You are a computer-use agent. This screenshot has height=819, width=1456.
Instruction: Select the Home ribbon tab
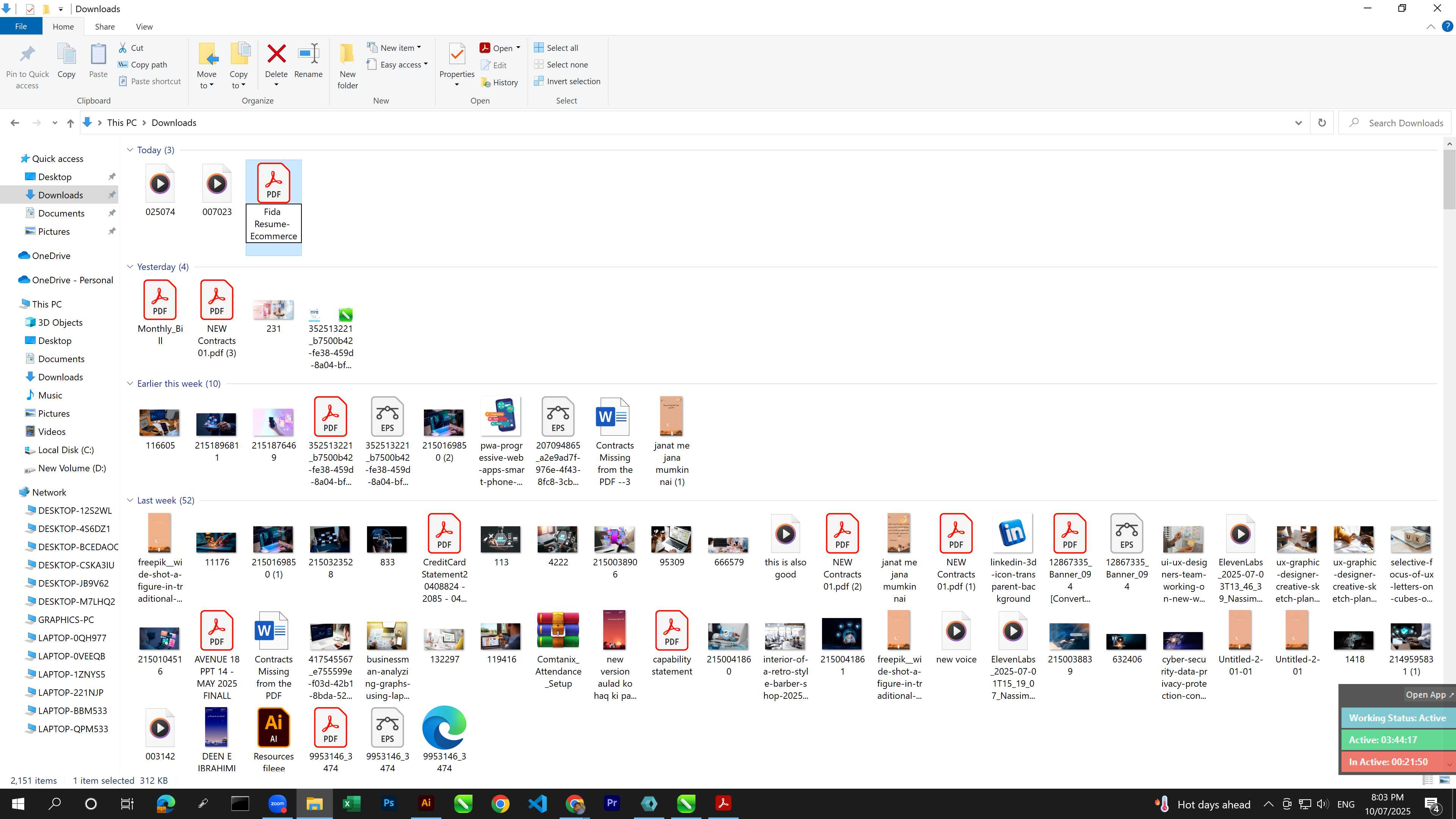63,27
